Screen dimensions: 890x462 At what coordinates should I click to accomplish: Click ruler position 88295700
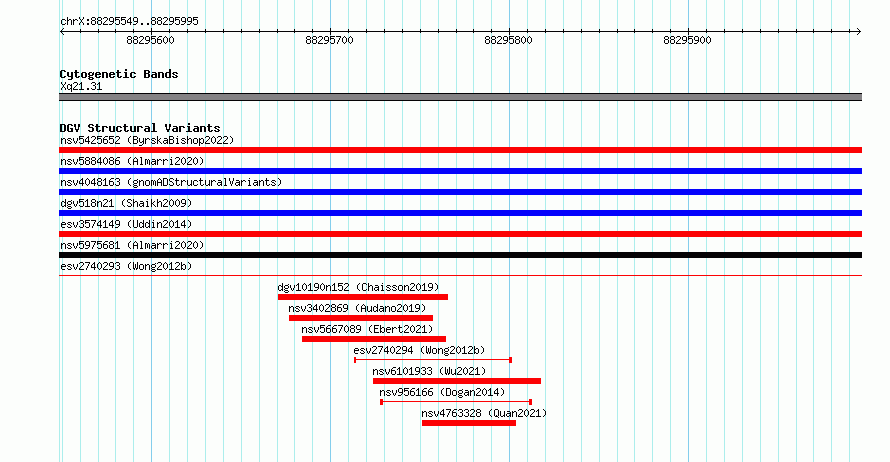329,40
